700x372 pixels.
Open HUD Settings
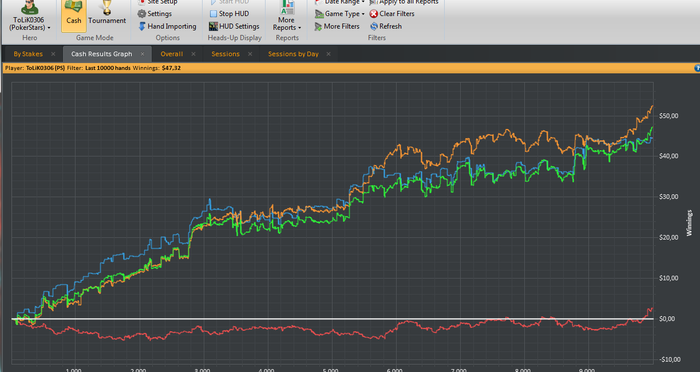pos(234,26)
